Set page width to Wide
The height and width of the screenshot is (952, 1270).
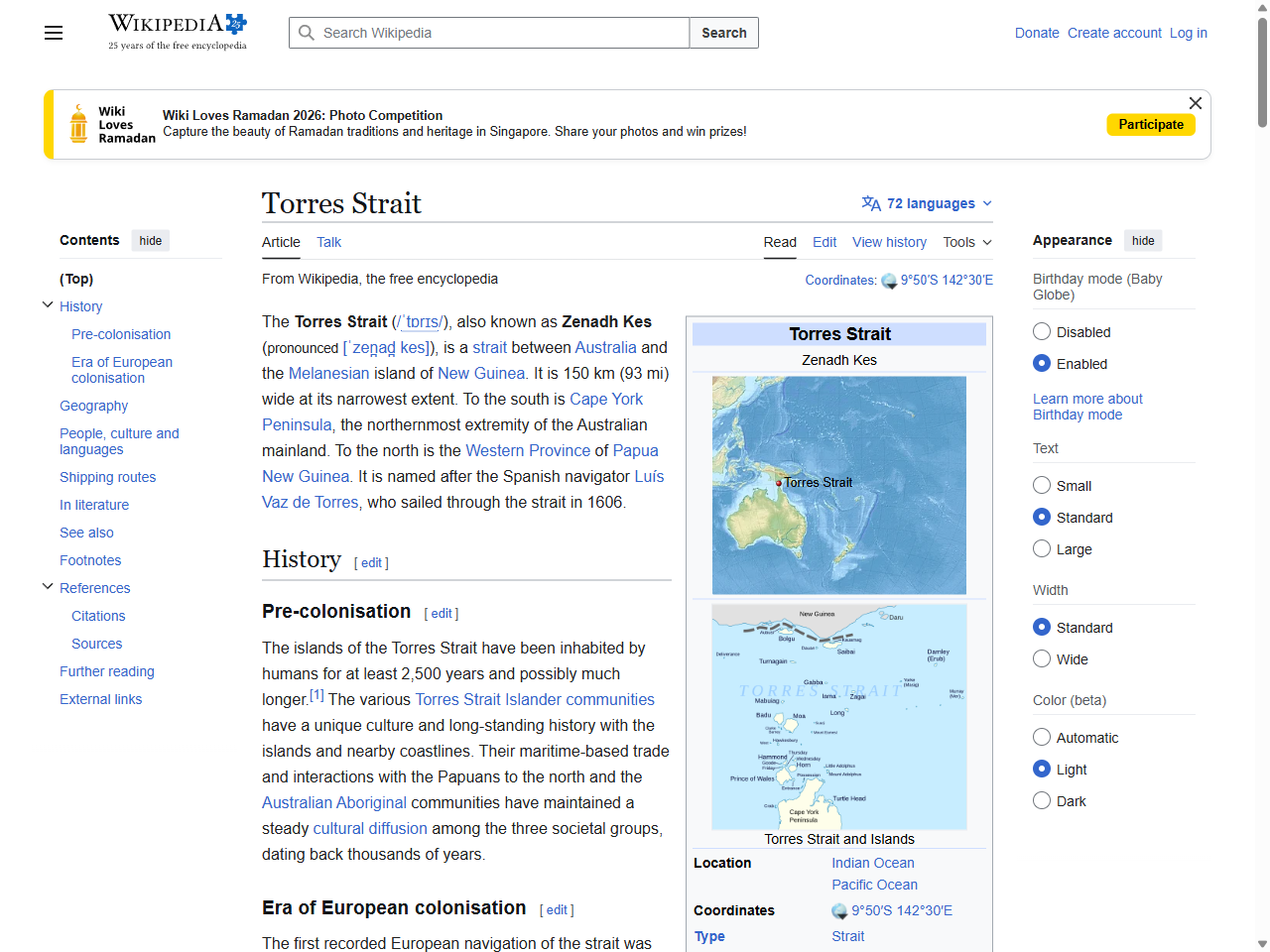(x=1042, y=658)
